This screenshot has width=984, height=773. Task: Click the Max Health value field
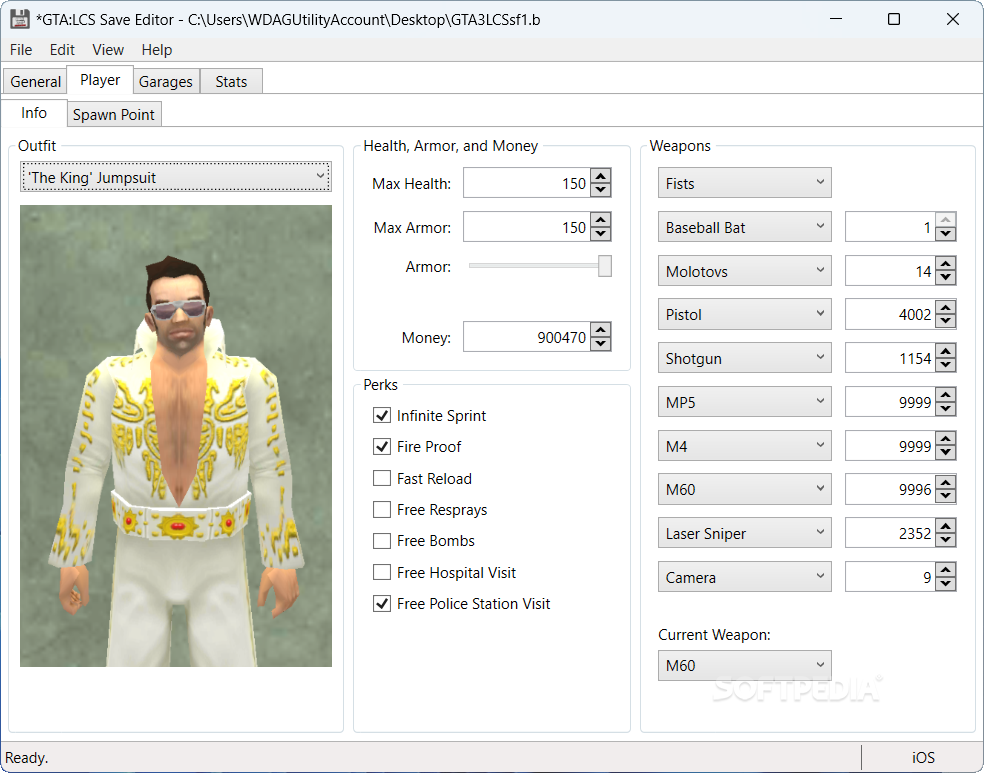pos(527,183)
